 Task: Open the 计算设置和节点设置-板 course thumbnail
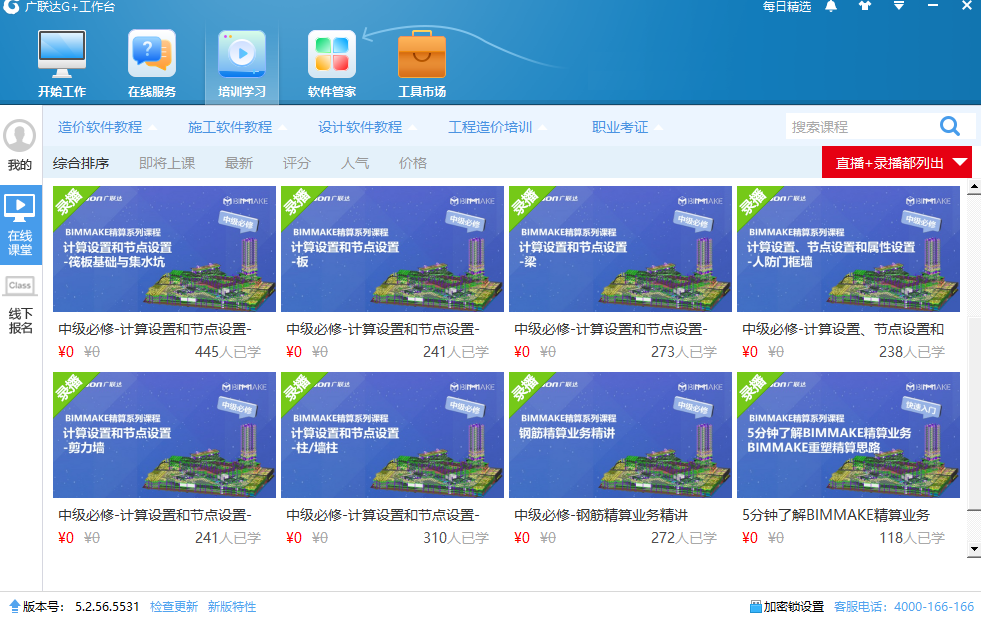(392, 249)
